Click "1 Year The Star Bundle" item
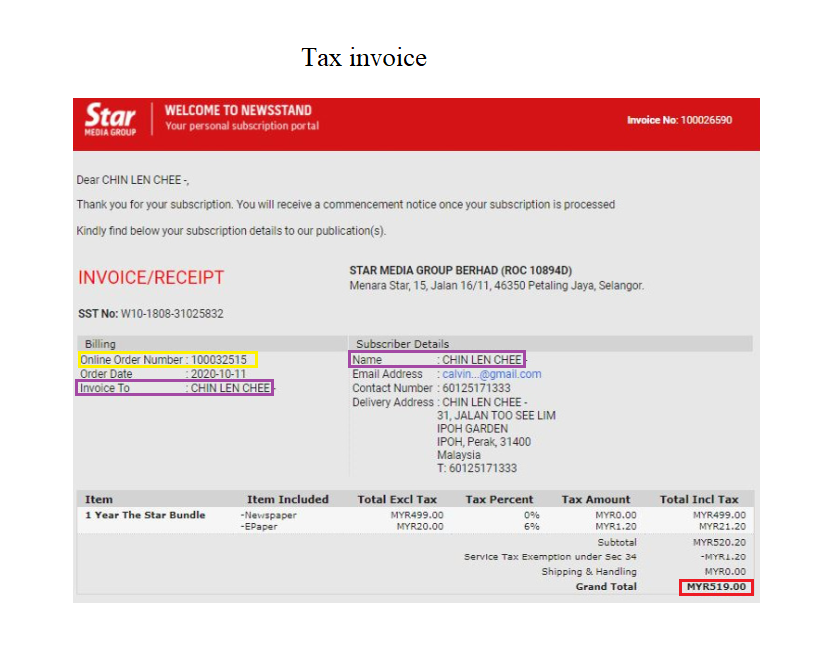Image resolution: width=834 pixels, height=656 pixels. tap(145, 515)
